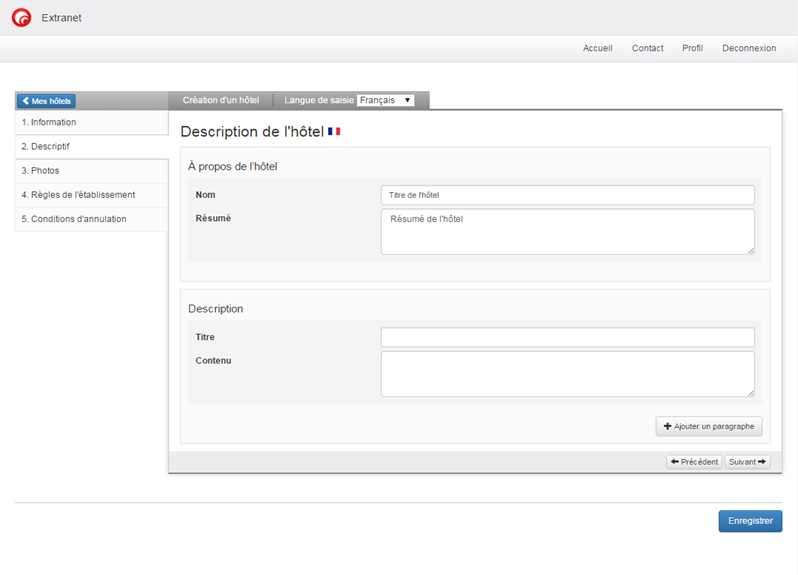Go to previous step with Précédent
The width and height of the screenshot is (798, 575).
click(694, 462)
